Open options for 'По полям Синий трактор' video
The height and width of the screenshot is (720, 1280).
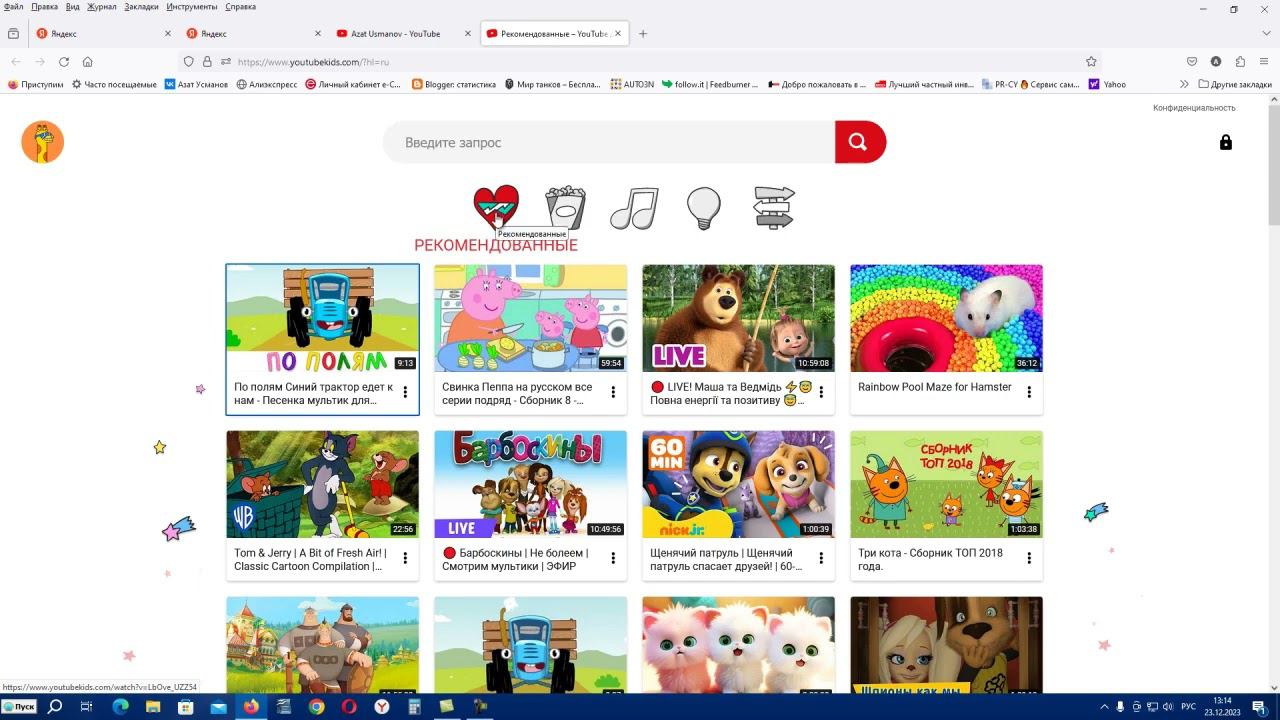point(405,393)
